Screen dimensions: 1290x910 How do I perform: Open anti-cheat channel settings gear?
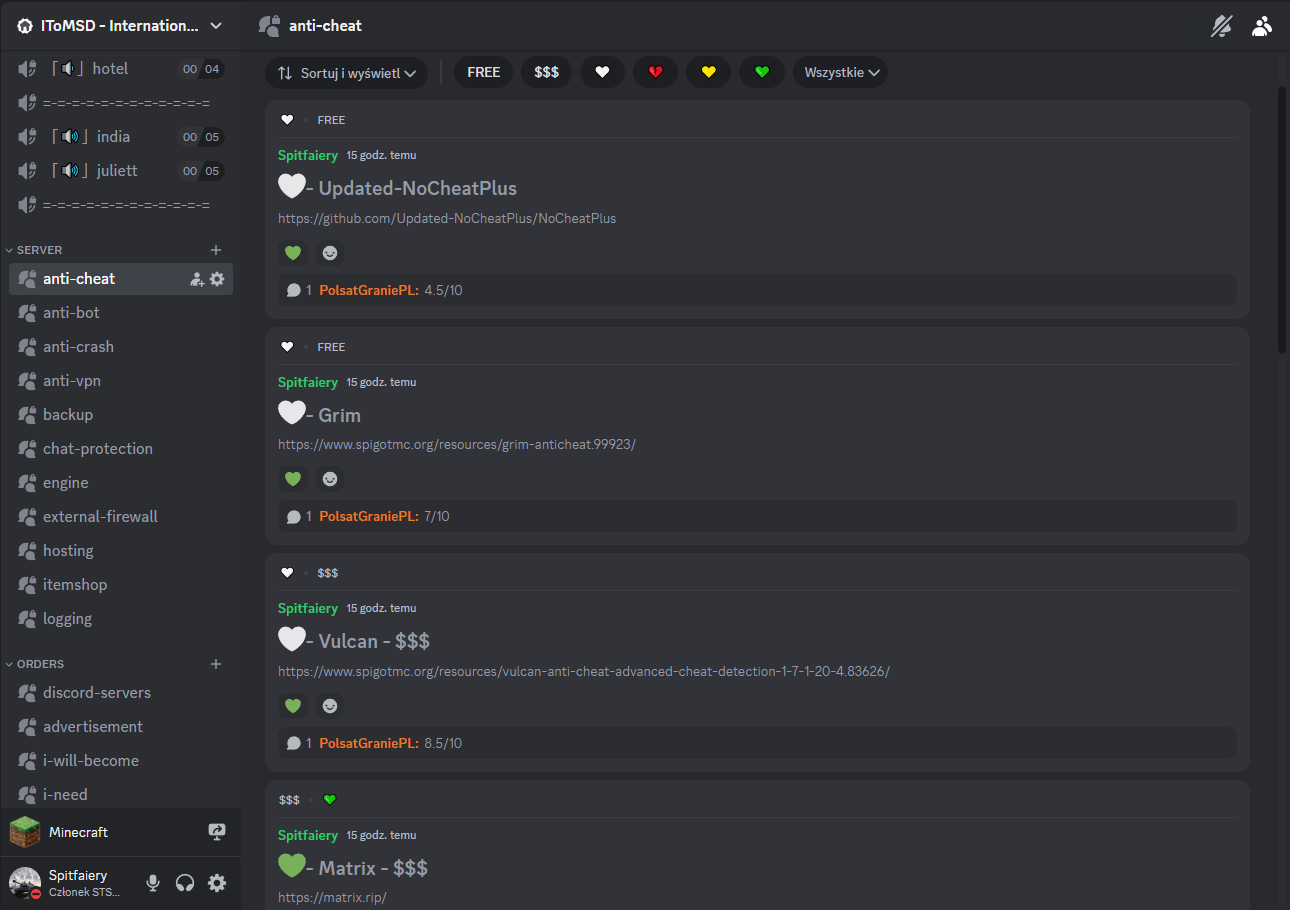point(217,279)
